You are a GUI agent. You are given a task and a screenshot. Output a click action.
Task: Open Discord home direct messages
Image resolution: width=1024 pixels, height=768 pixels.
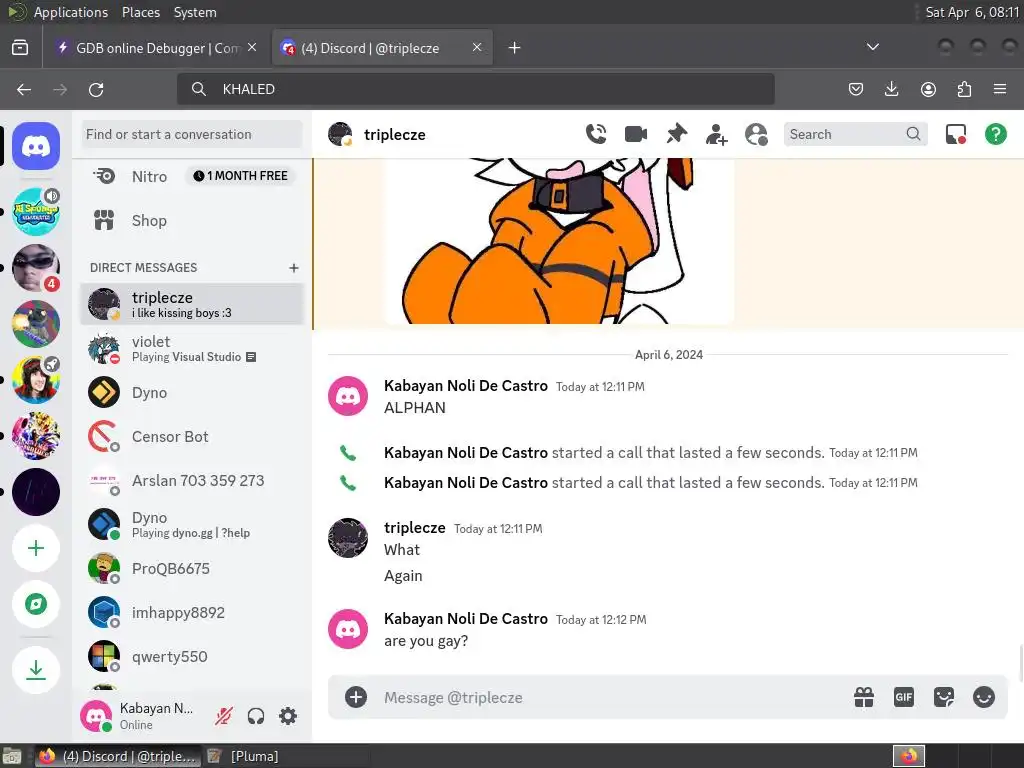pos(36,146)
